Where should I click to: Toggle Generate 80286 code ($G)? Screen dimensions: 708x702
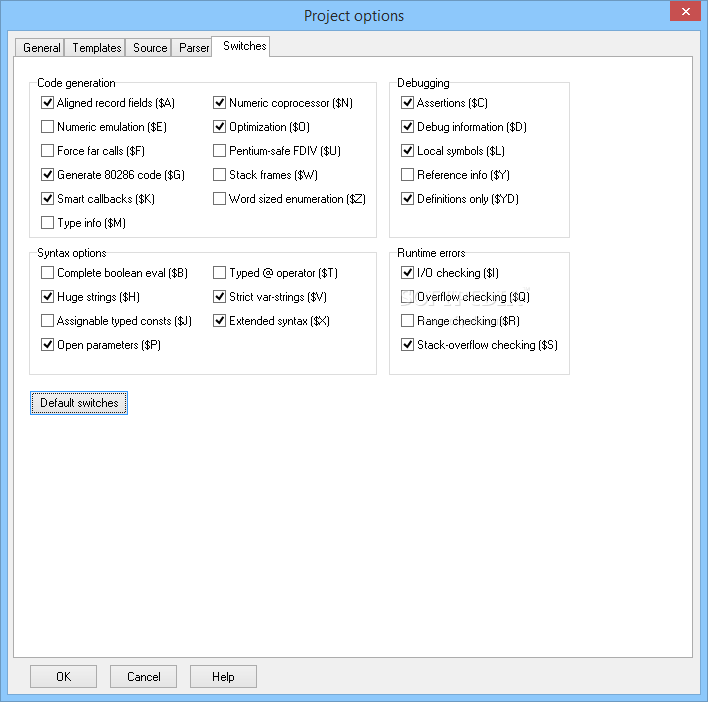(x=47, y=175)
